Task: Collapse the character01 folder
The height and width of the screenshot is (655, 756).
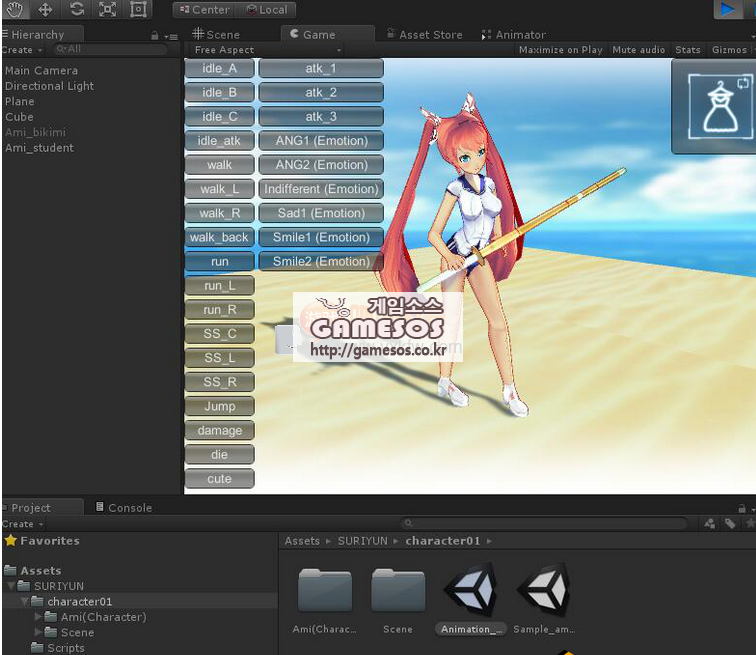Action: tap(24, 602)
